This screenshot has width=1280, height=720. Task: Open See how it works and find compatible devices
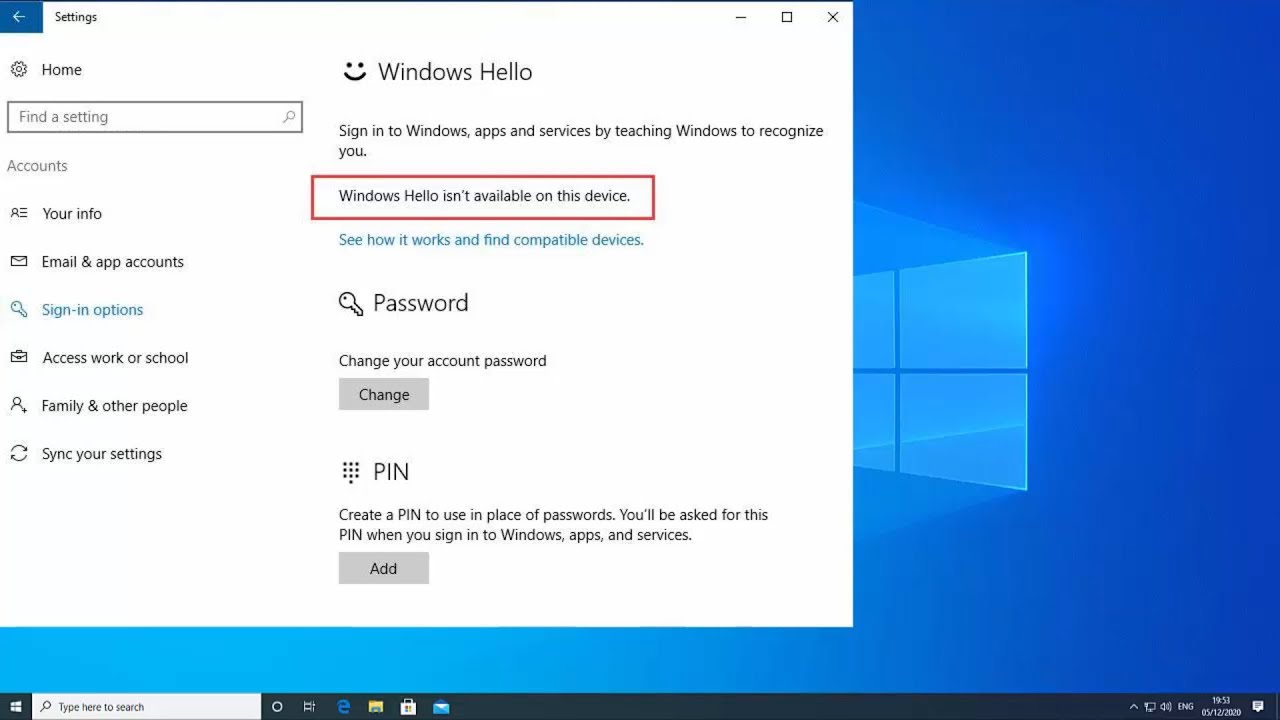coord(491,240)
